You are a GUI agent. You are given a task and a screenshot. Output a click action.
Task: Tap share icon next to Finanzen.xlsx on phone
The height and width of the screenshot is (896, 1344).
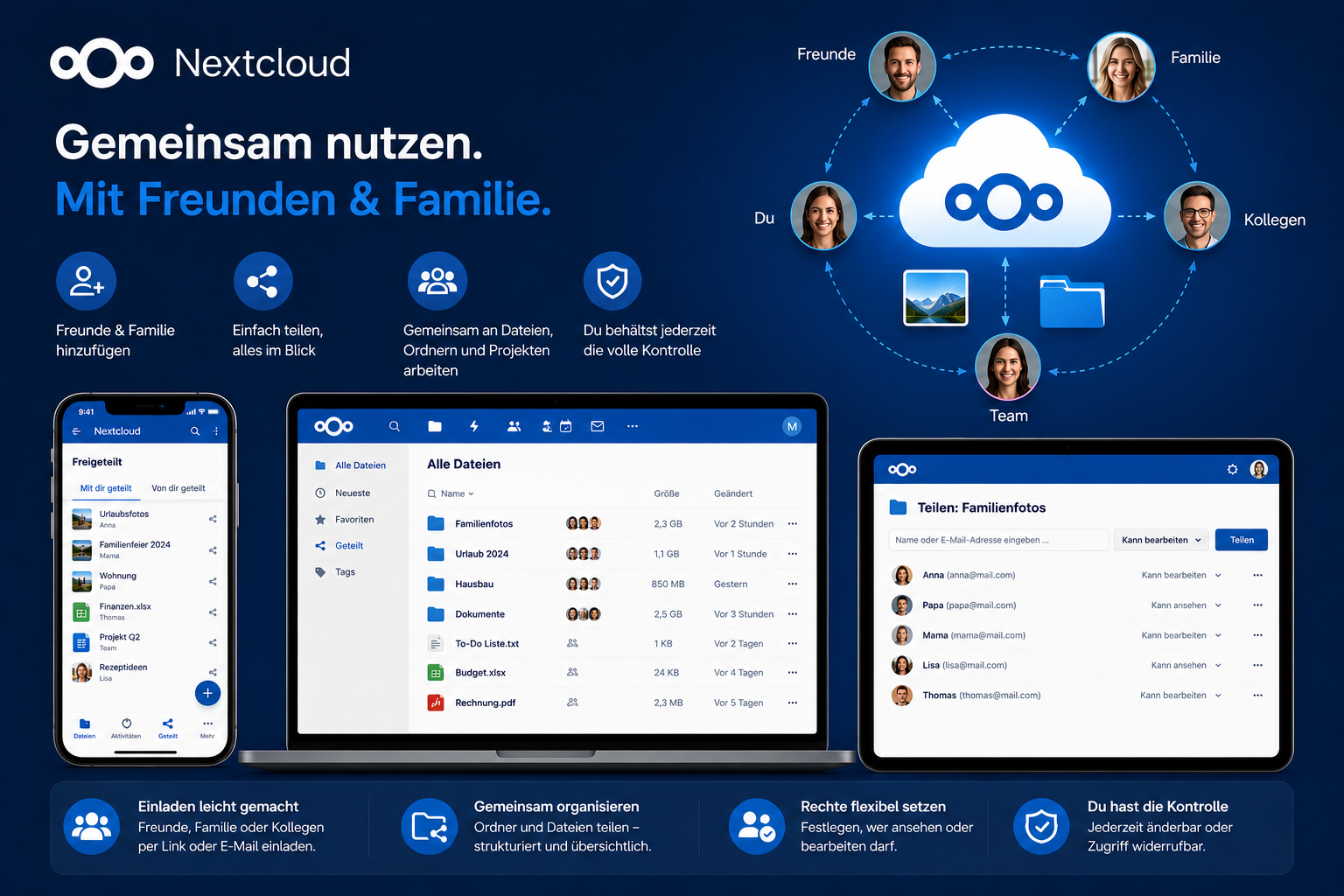[213, 612]
